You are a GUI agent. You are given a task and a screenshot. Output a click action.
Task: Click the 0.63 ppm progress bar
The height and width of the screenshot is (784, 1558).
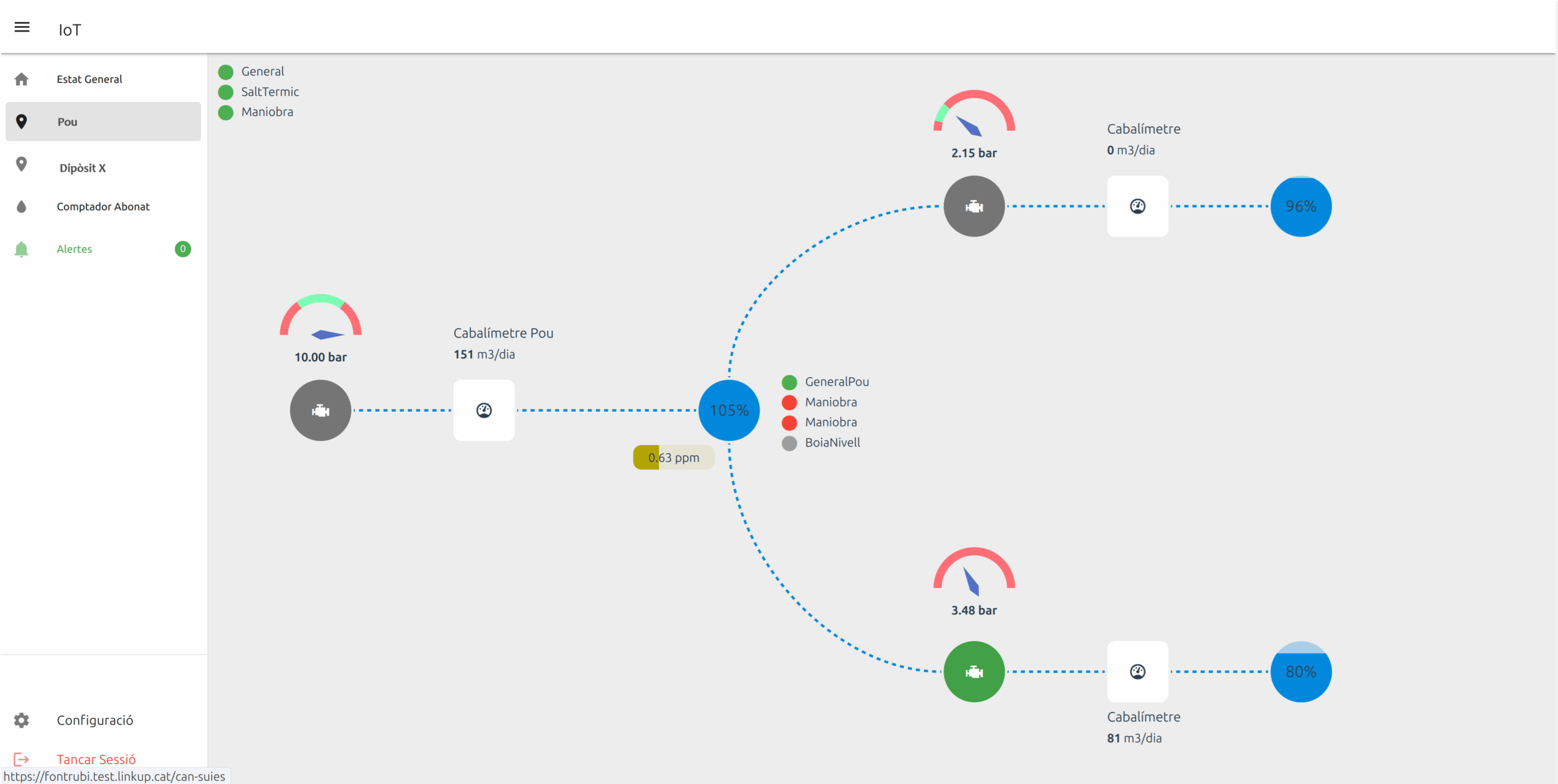pos(673,457)
